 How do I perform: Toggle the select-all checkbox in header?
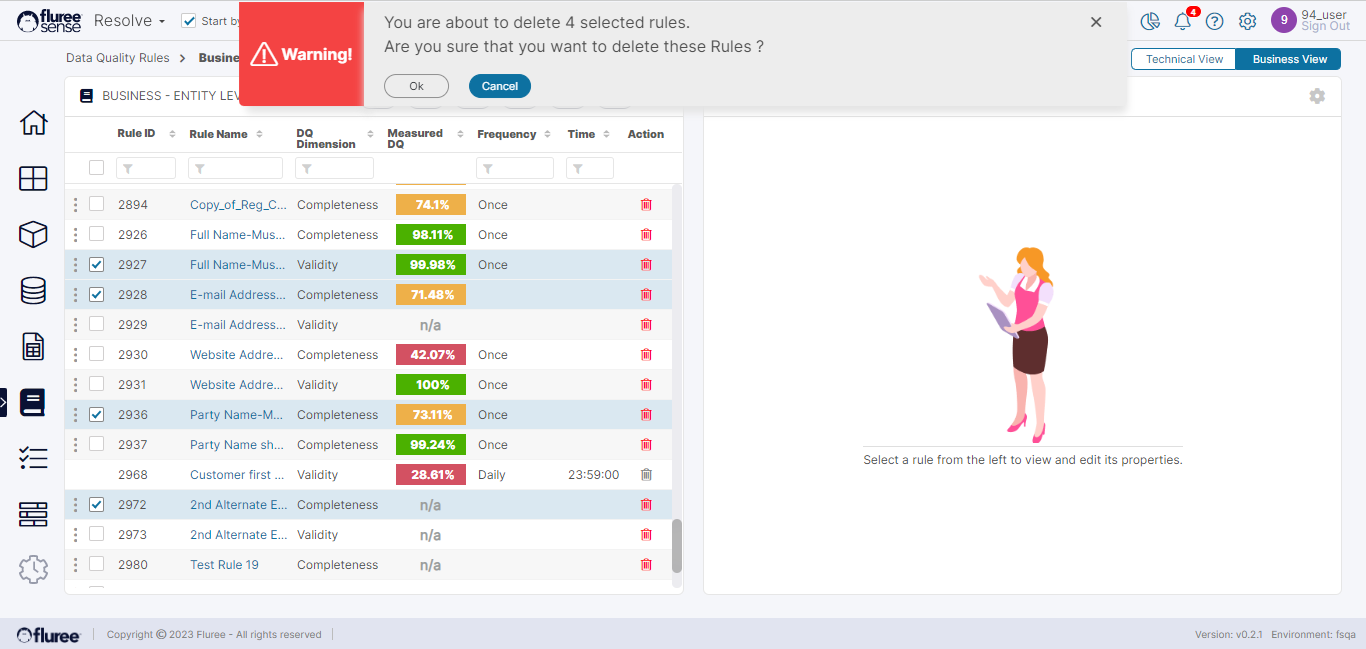click(97, 168)
